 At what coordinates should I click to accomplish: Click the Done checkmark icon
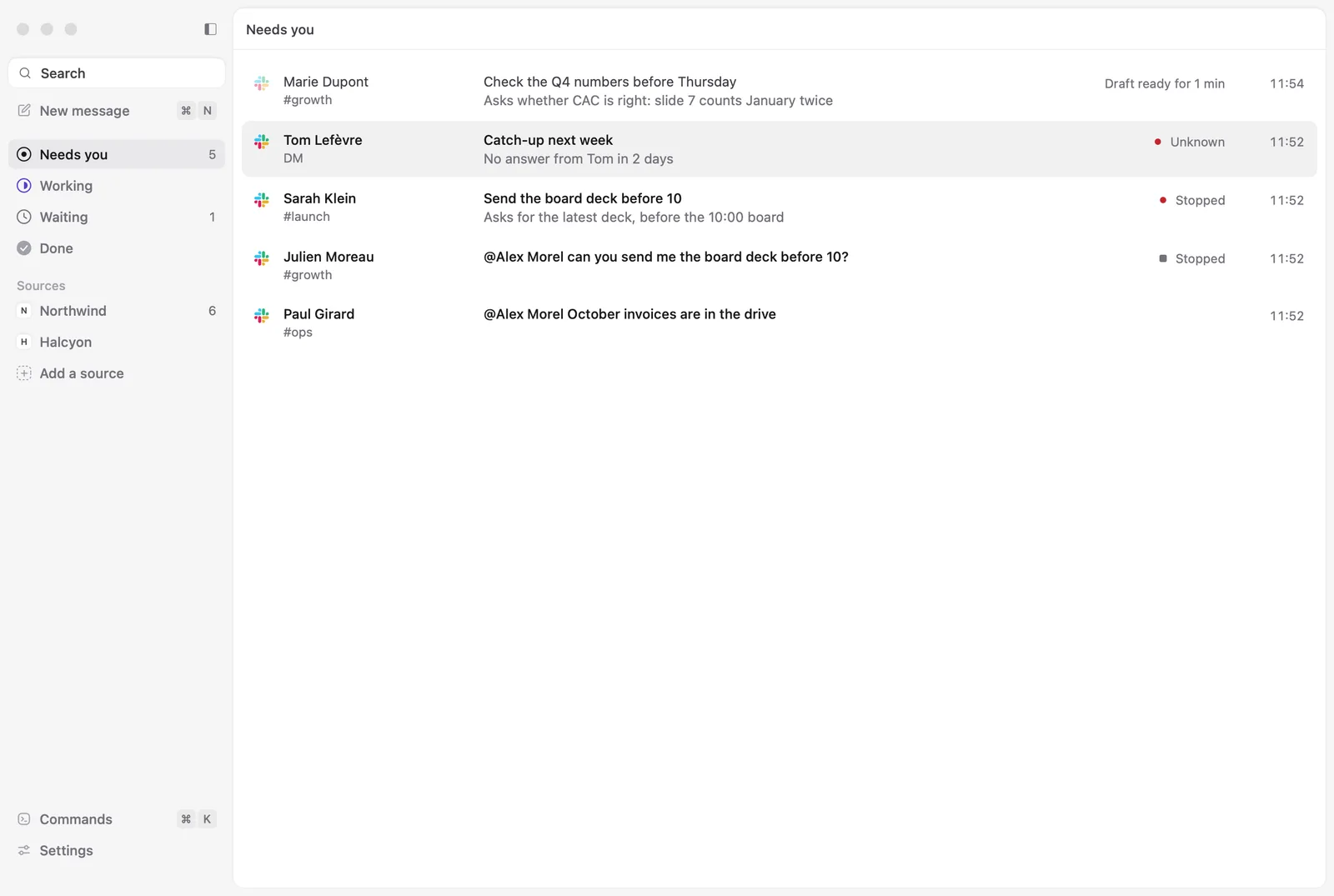24,248
